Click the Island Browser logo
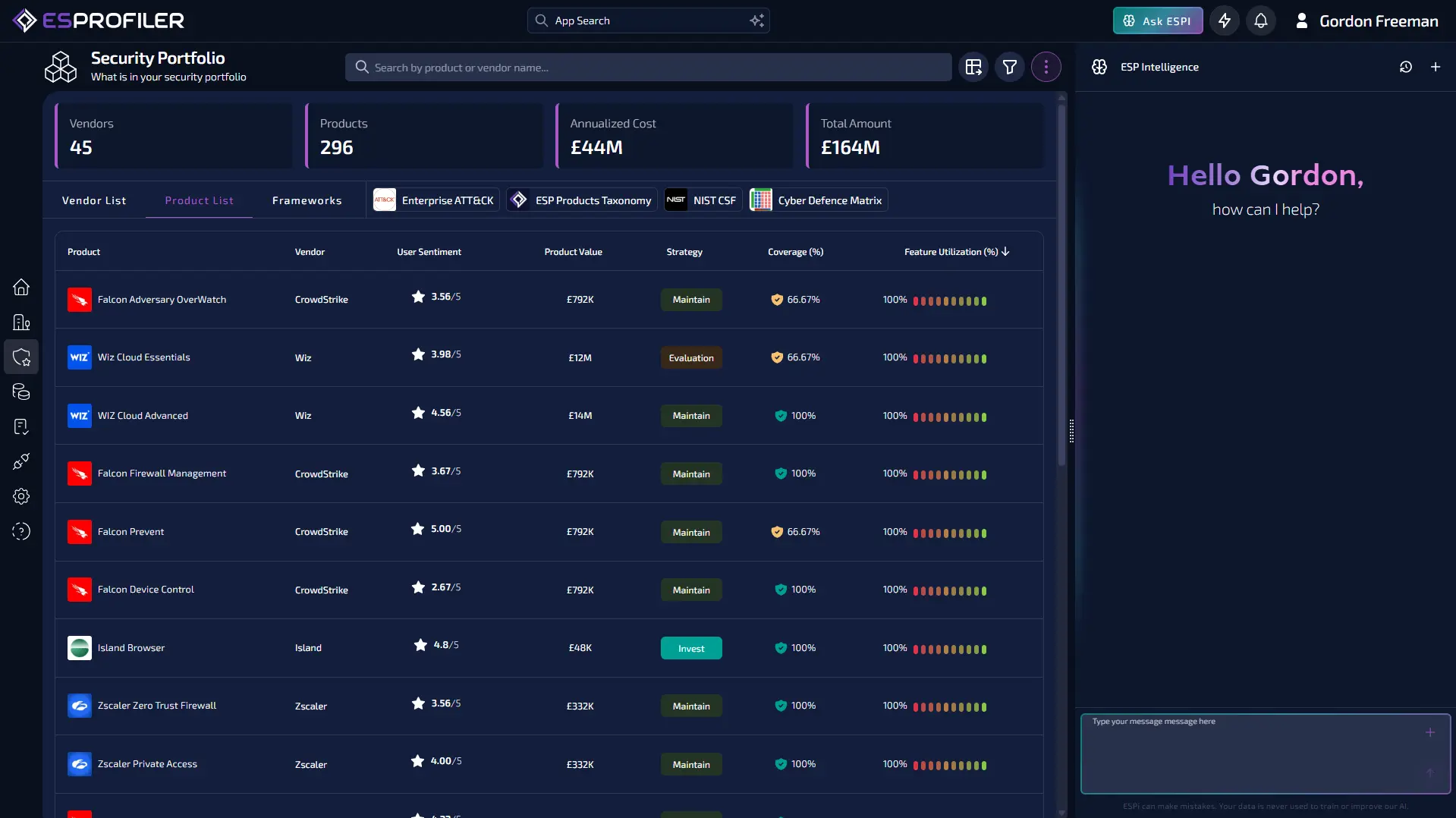Viewport: 1456px width, 818px height. (80, 648)
